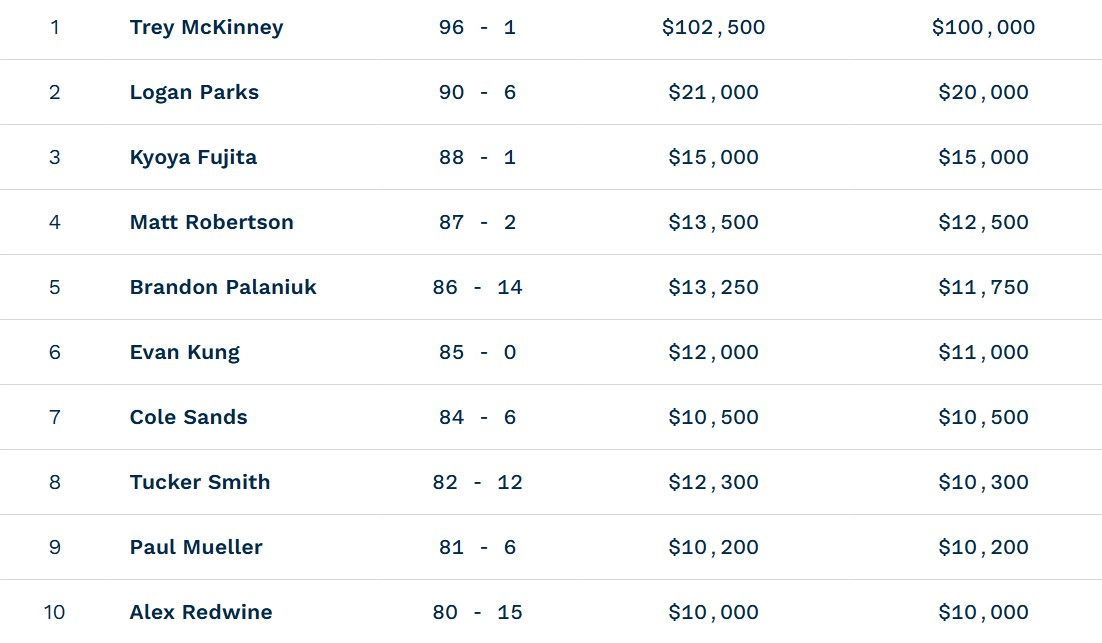Click Kyoya Fujita's name
Screen dimensions: 1102x643
(x=193, y=157)
